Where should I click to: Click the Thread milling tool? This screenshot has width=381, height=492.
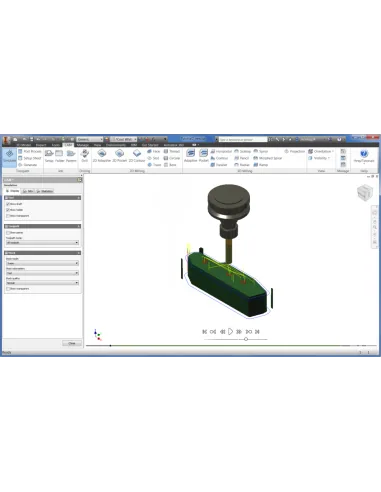click(x=172, y=151)
